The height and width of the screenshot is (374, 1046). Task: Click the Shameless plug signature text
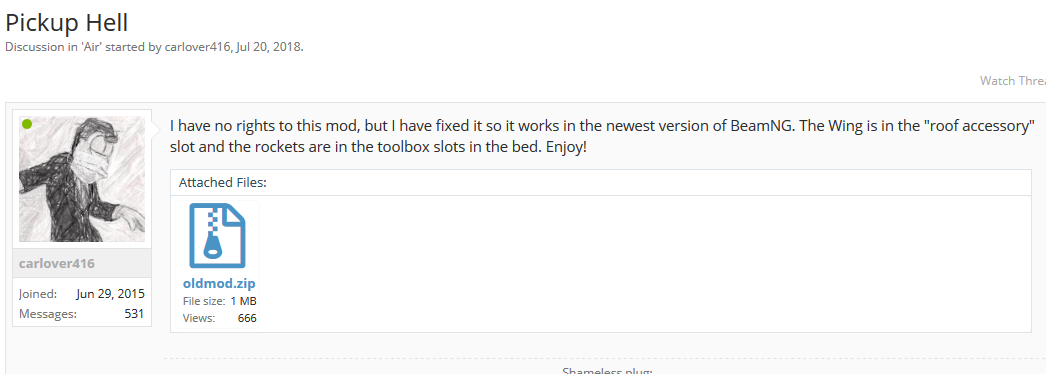pyautogui.click(x=607, y=371)
